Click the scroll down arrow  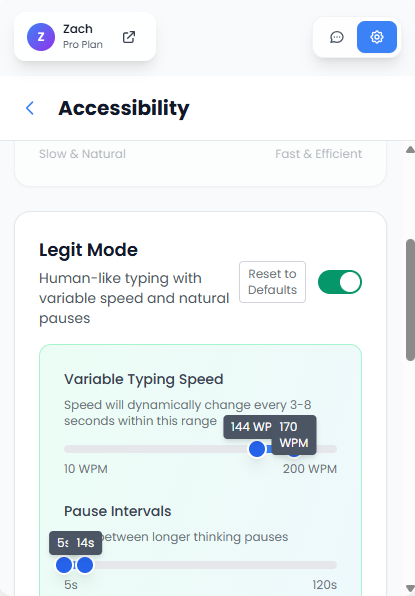pyautogui.click(x=410, y=588)
